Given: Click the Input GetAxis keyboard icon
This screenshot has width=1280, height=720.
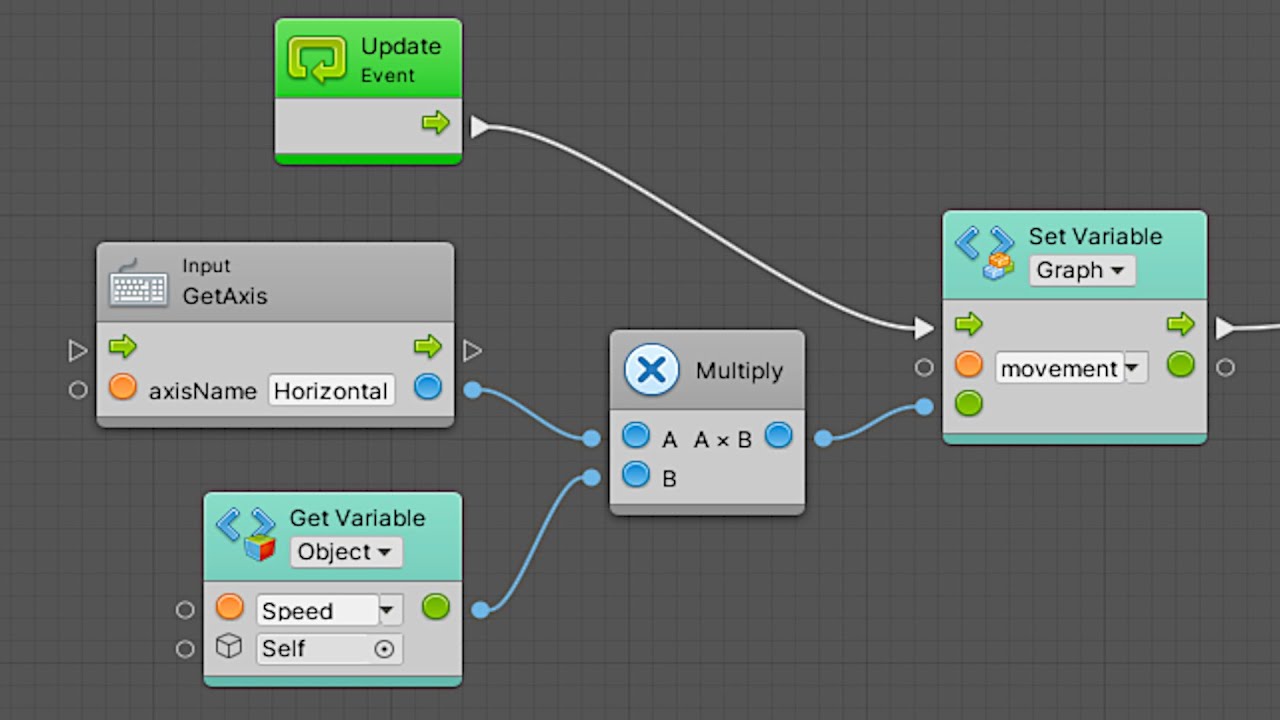Looking at the screenshot, I should tap(139, 284).
